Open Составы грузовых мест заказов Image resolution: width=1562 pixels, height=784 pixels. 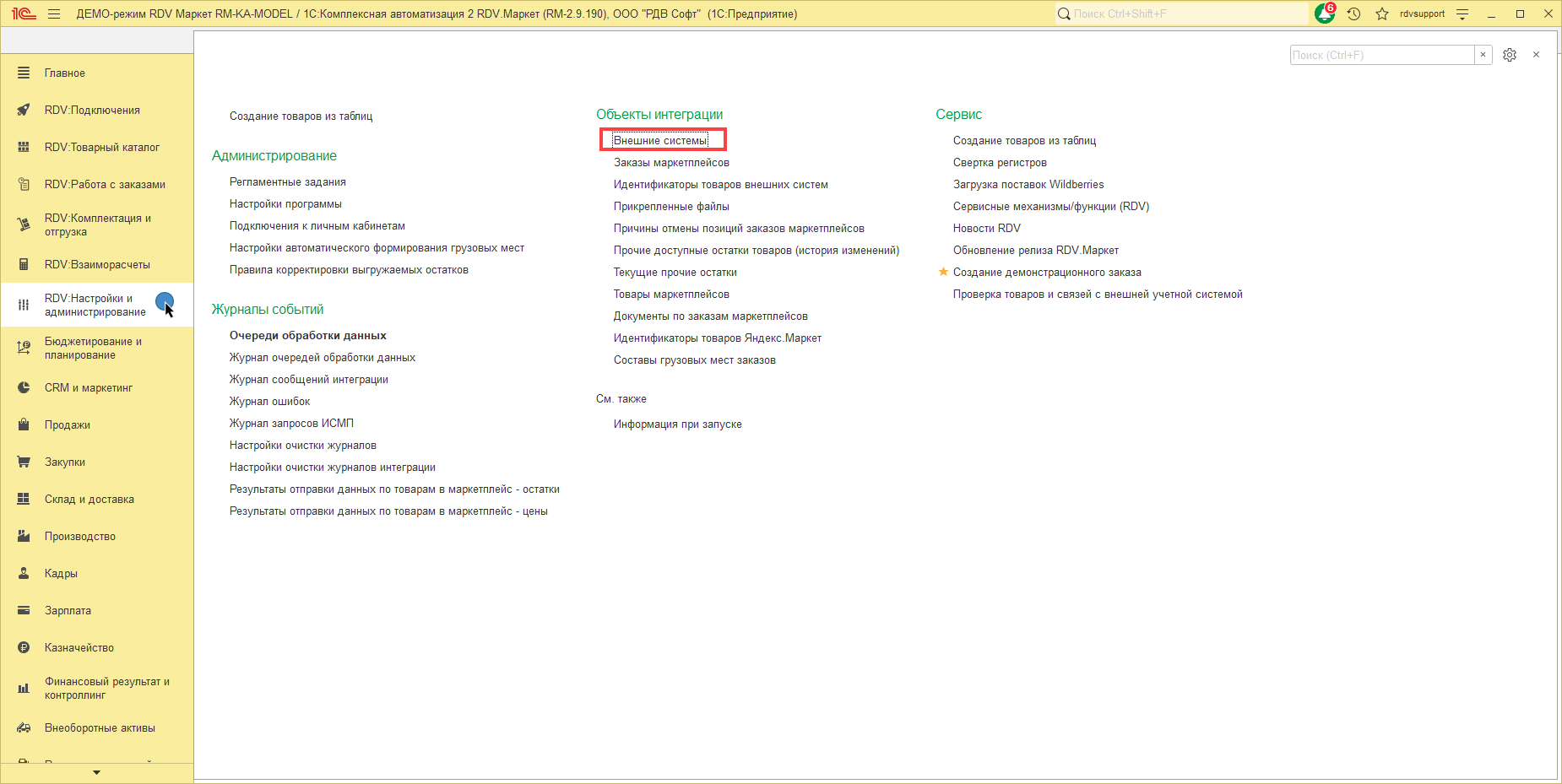[695, 360]
